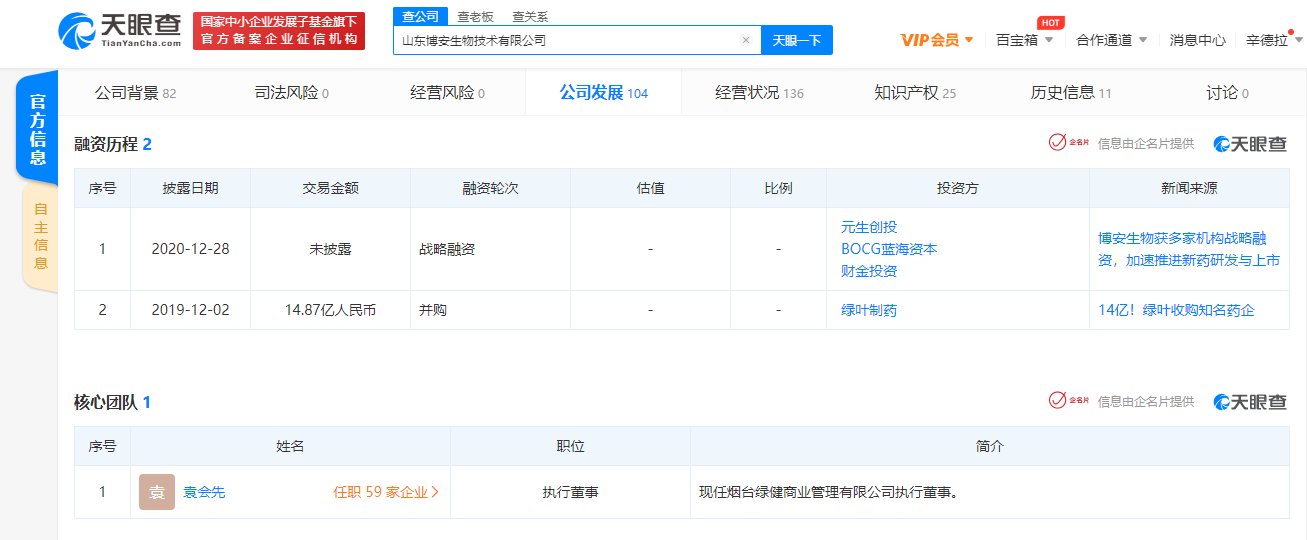The width and height of the screenshot is (1307, 540).
Task: Click enterprise card icon in 核心团队 header
Action: (x=1068, y=401)
